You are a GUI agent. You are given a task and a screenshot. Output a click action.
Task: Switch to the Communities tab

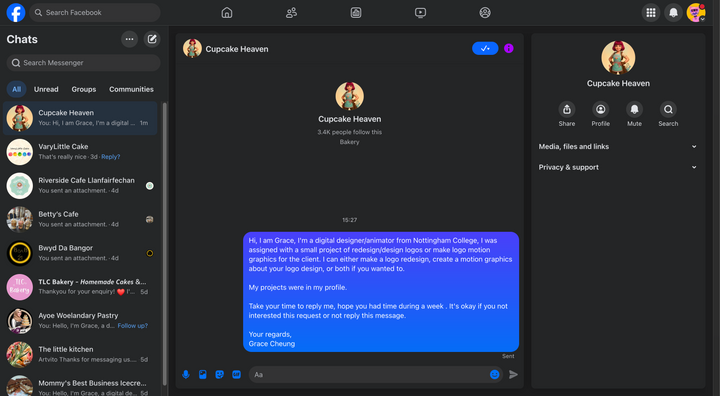(x=131, y=89)
